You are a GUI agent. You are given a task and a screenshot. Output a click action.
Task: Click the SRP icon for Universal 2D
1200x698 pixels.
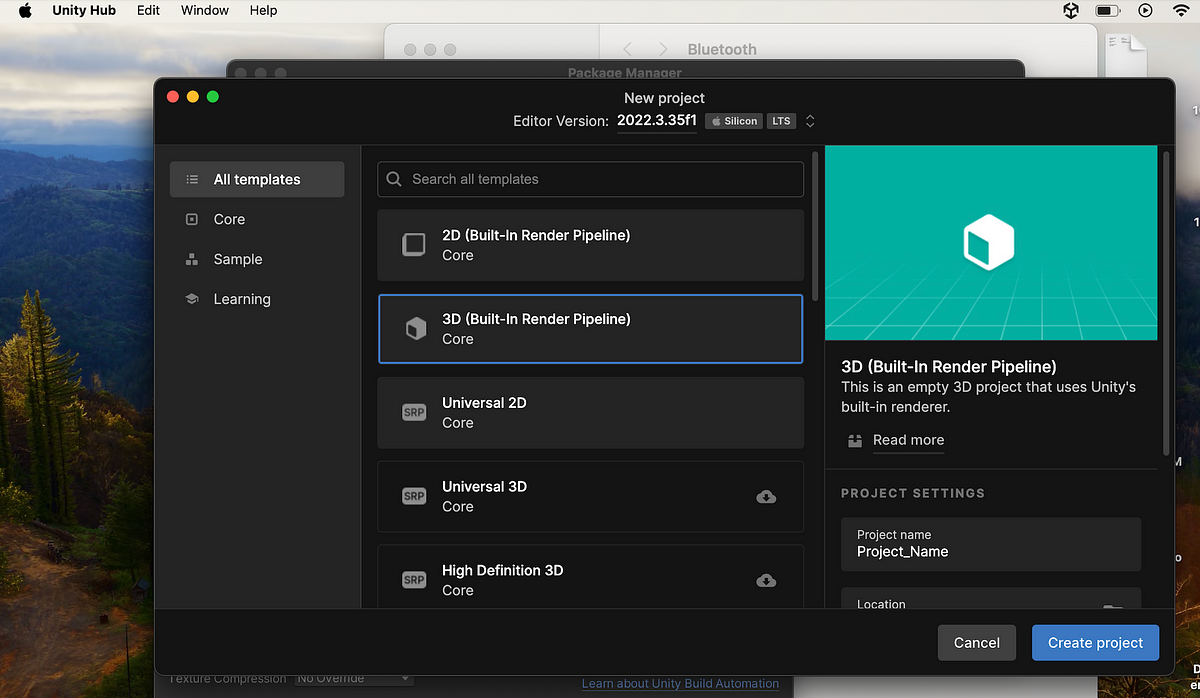pyautogui.click(x=414, y=412)
